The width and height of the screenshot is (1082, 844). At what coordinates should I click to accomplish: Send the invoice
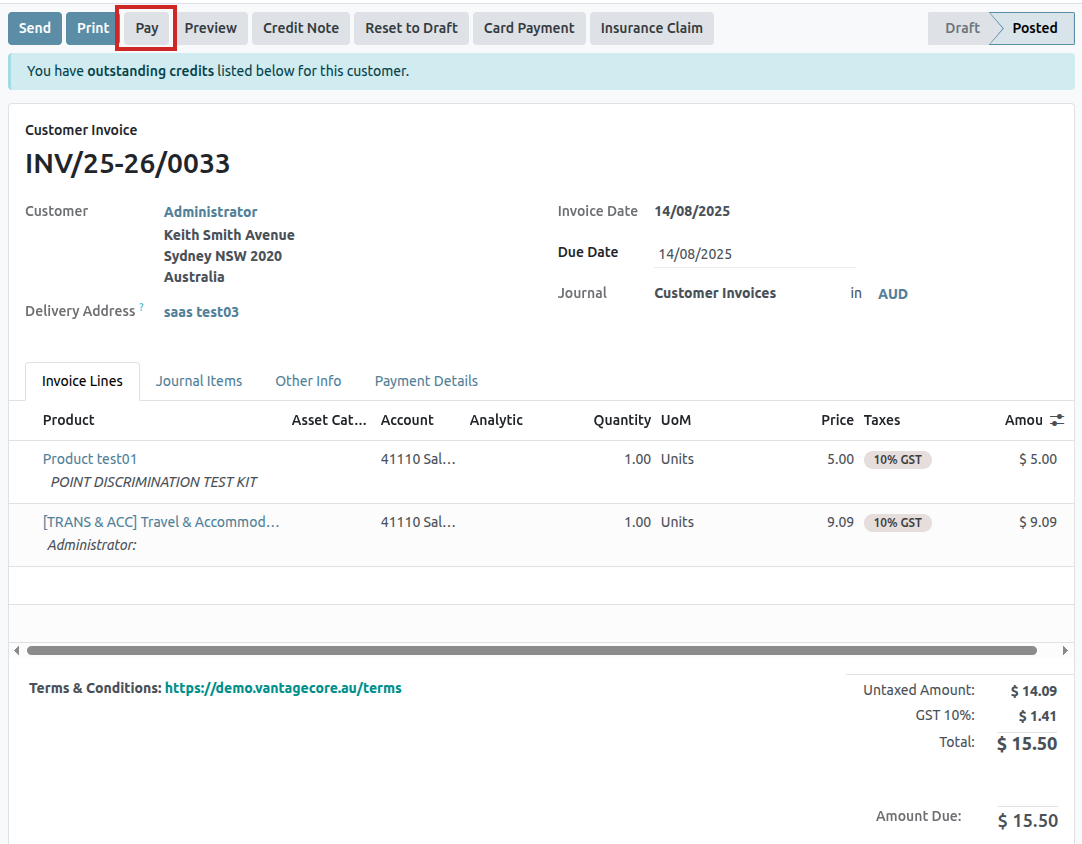(35, 28)
